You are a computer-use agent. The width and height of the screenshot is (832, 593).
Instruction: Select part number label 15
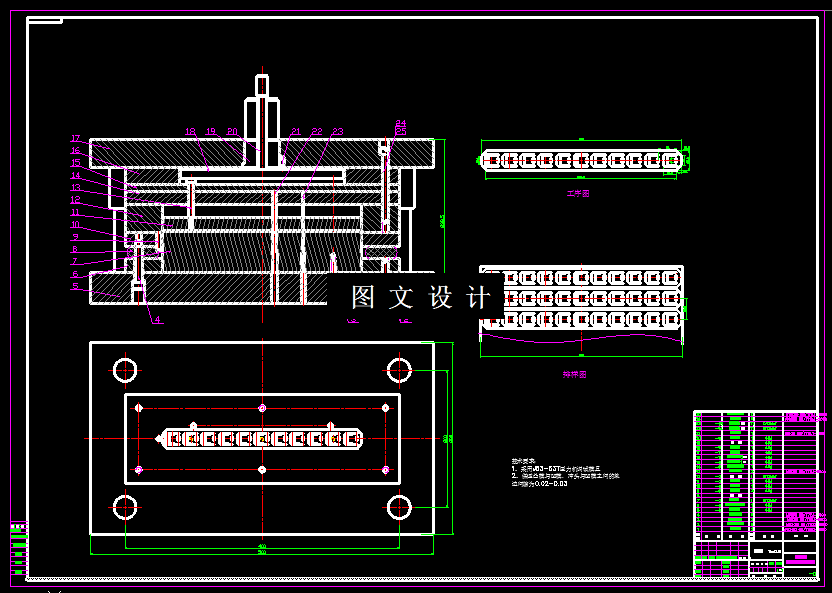click(75, 163)
